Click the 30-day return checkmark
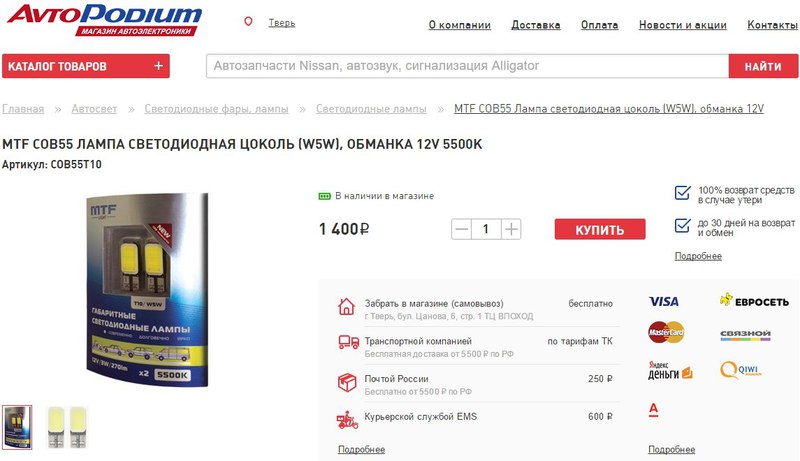 pos(683,225)
